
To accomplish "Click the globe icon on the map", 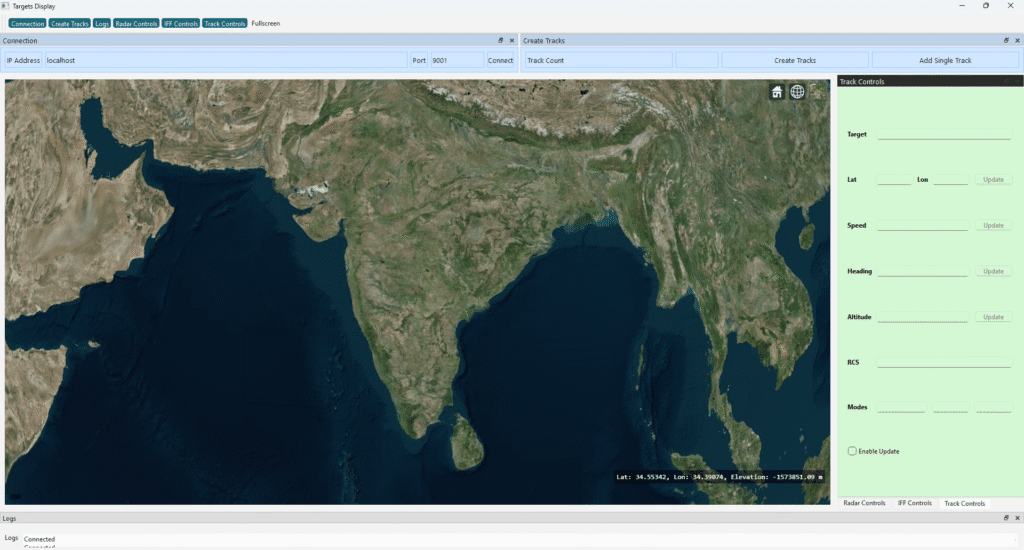I will click(797, 92).
